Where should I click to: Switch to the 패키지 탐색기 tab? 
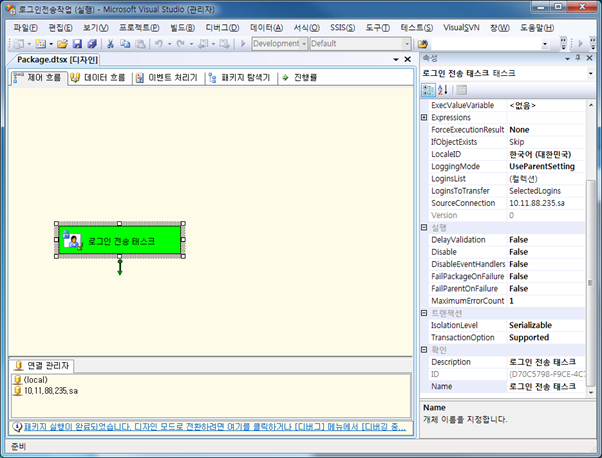click(x=240, y=78)
